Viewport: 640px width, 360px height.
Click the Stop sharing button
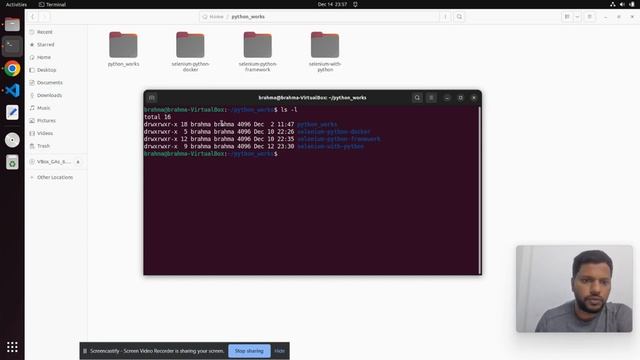tap(249, 351)
